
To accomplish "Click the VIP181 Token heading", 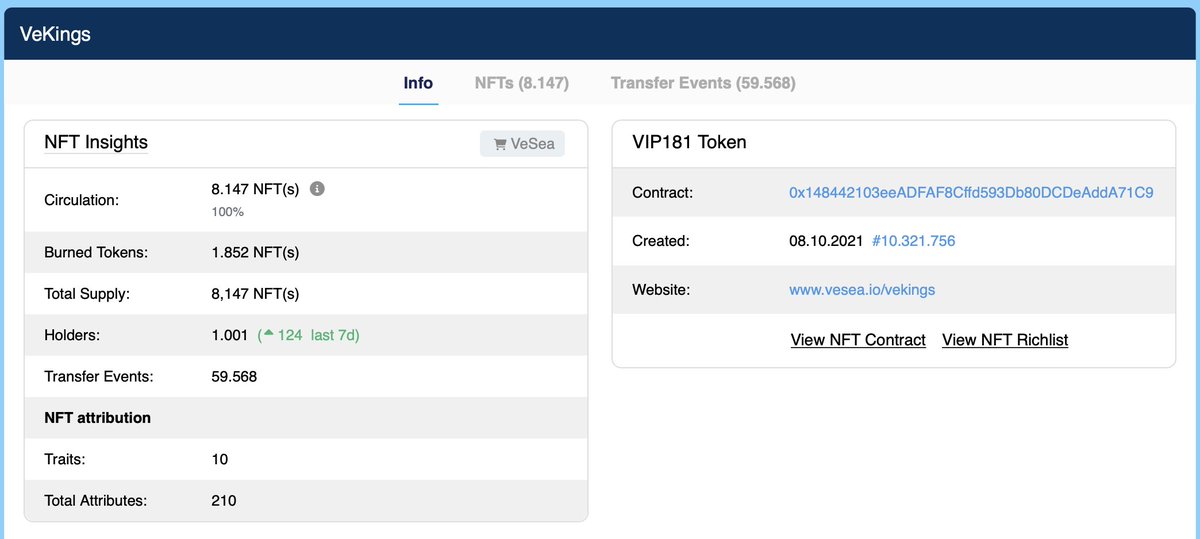I will click(x=689, y=142).
